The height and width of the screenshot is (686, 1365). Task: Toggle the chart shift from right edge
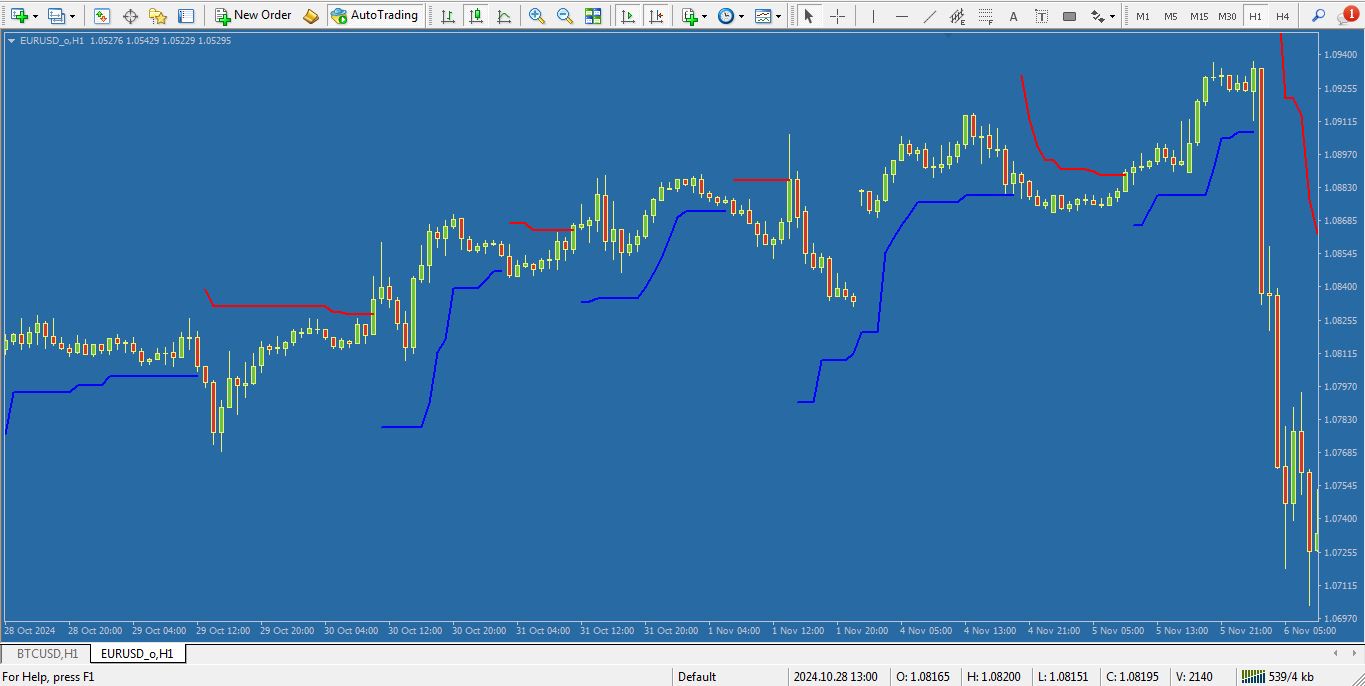tap(656, 15)
